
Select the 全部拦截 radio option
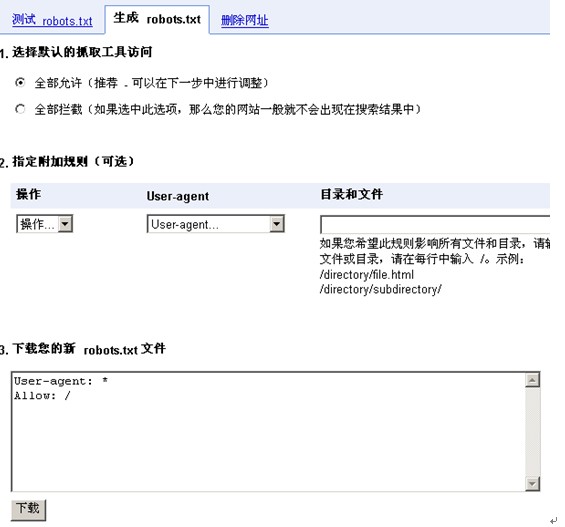[20, 109]
